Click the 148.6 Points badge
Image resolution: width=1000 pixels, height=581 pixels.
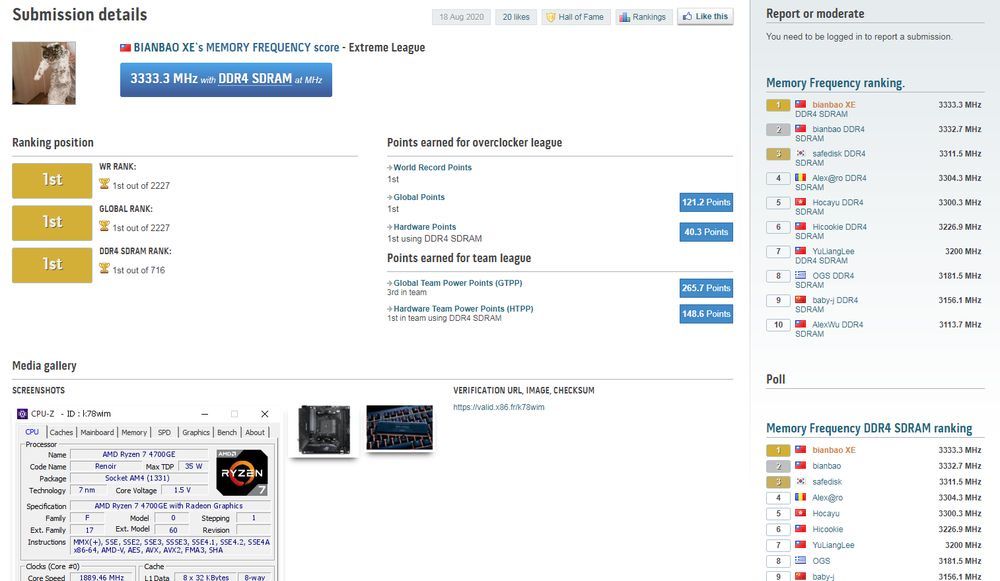coord(706,314)
